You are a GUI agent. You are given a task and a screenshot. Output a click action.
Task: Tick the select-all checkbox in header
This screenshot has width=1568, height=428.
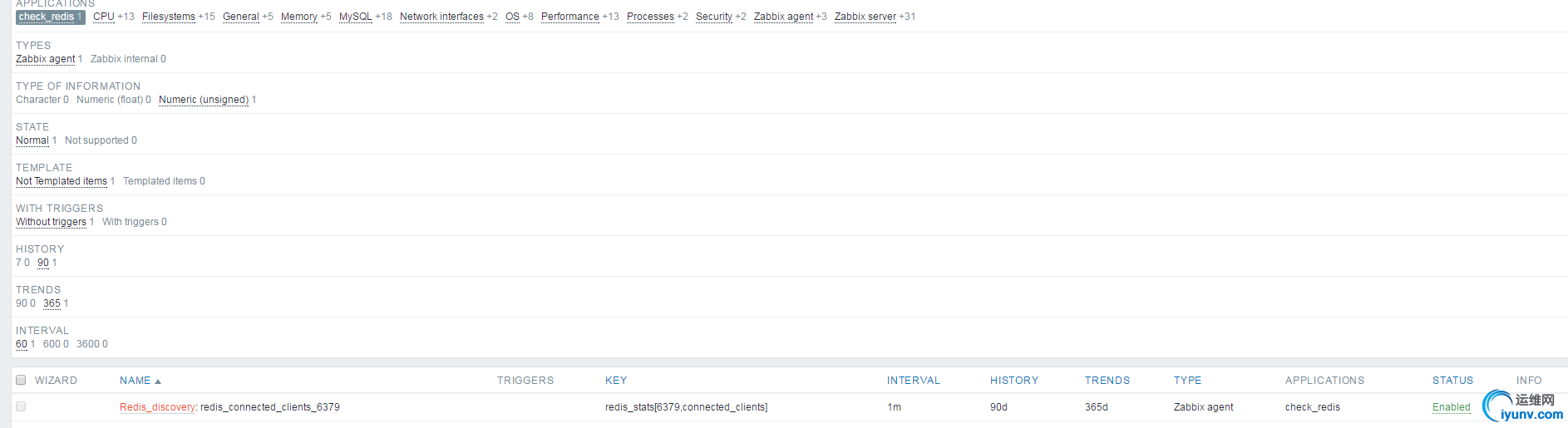(21, 380)
